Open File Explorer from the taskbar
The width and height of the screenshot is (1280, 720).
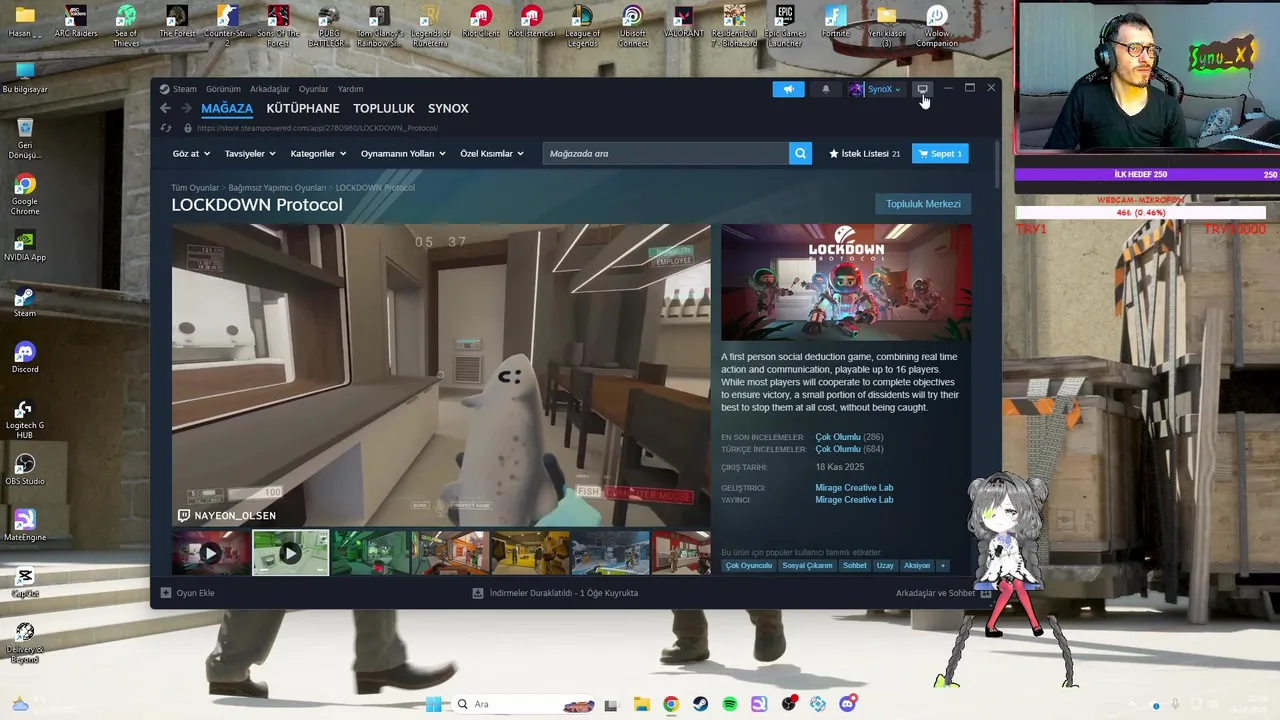click(x=641, y=704)
